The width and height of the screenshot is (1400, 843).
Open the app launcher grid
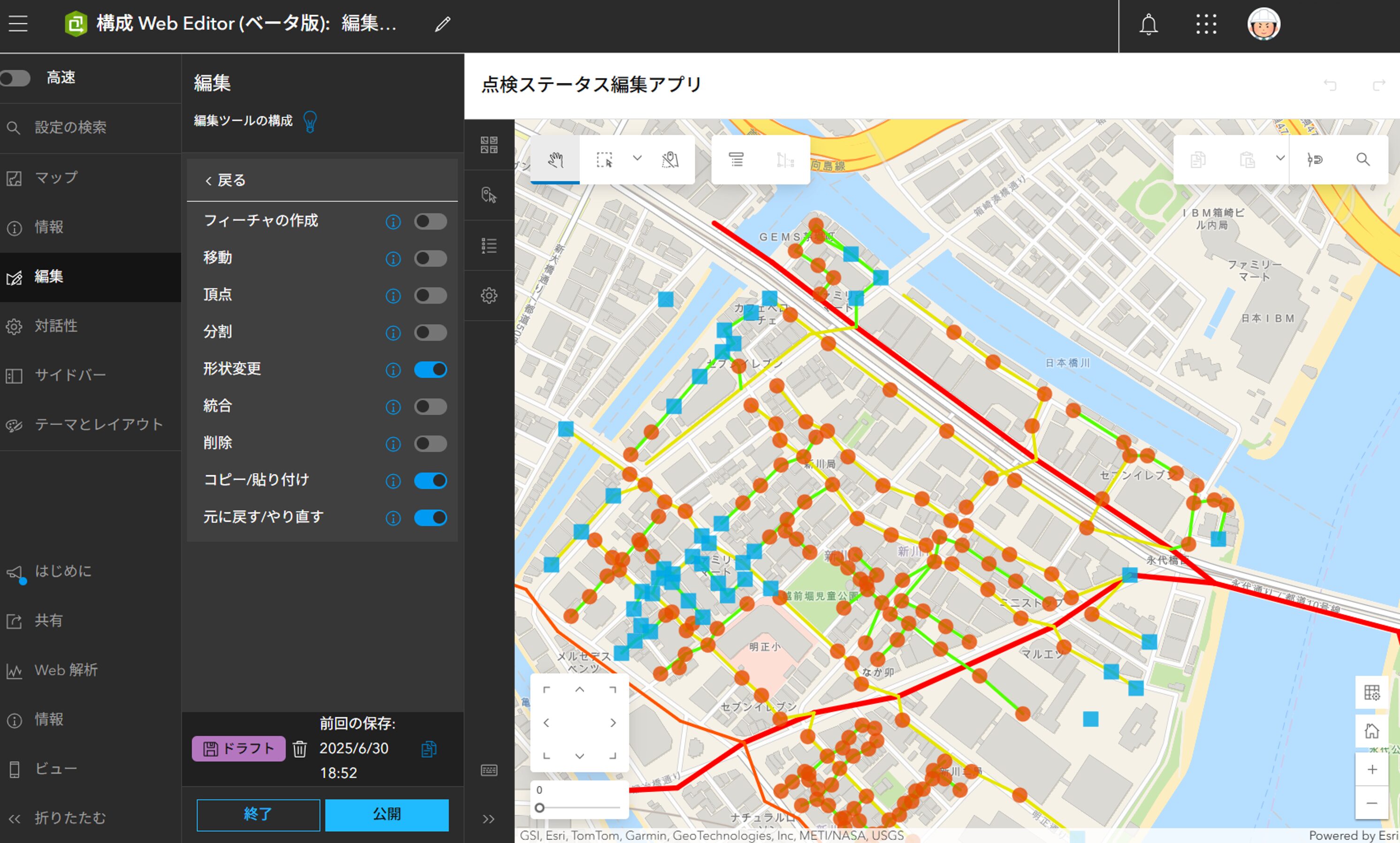coord(1206,24)
